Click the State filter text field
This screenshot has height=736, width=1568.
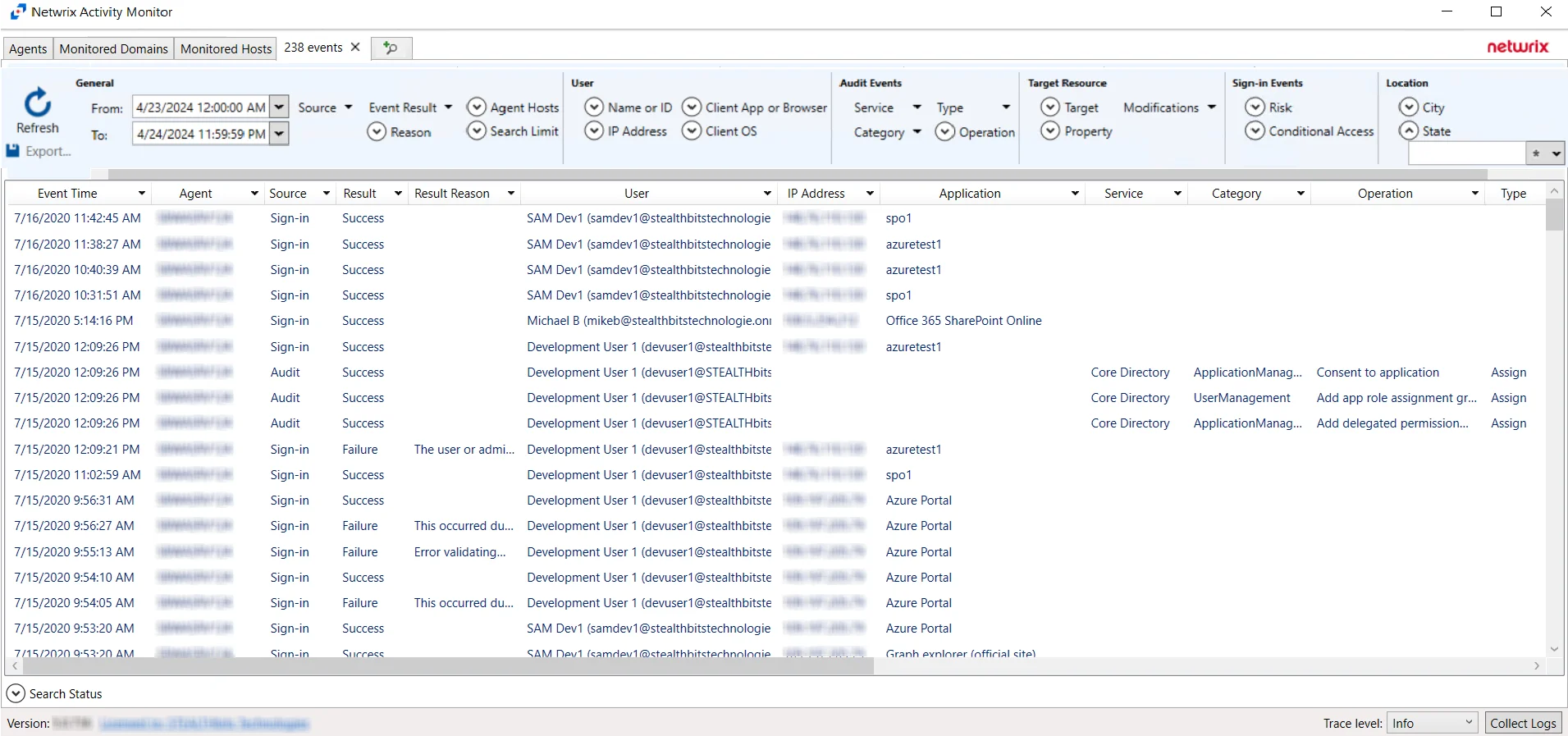1466,153
